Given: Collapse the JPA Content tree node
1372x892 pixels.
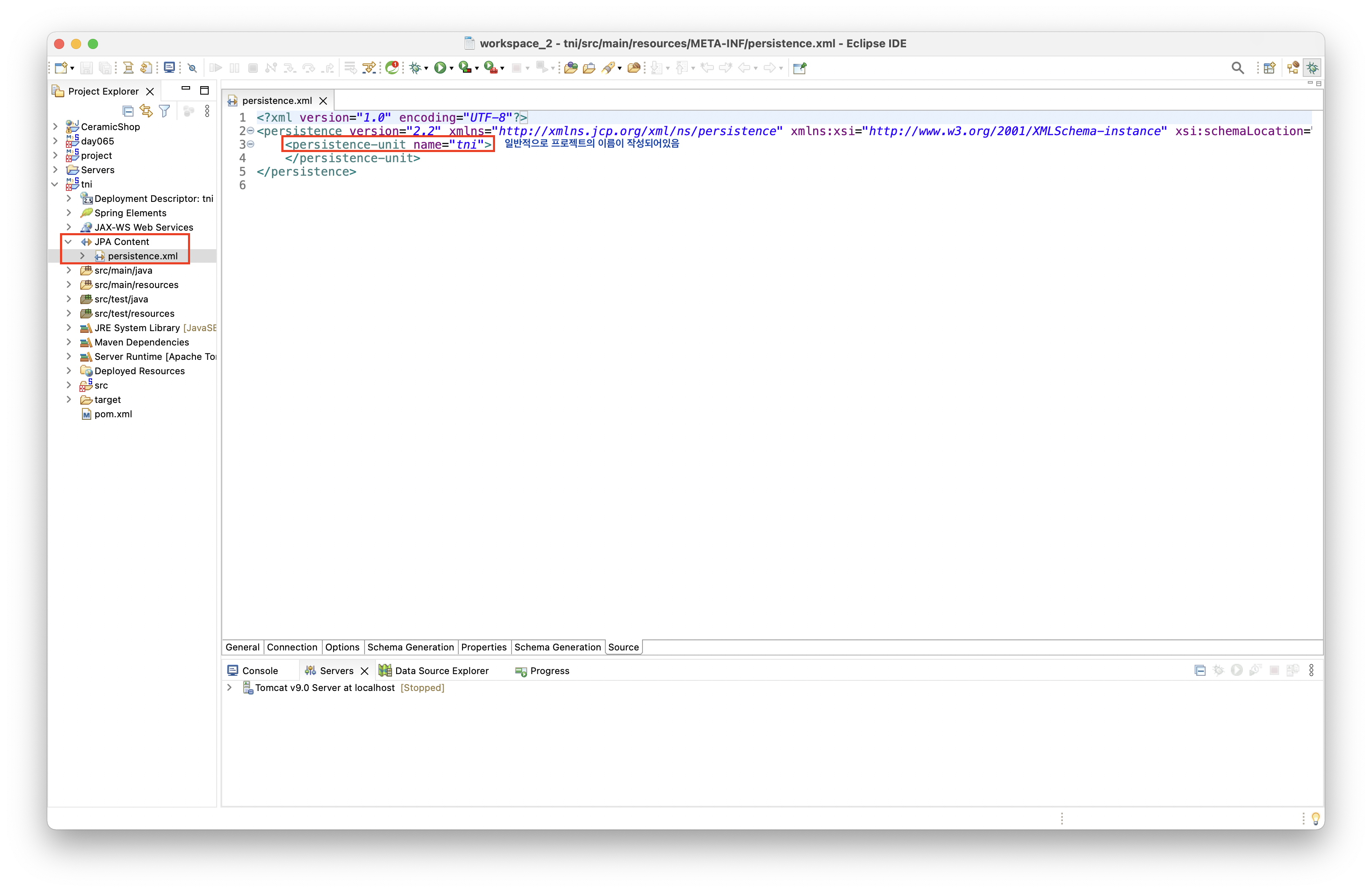Looking at the screenshot, I should (x=68, y=242).
